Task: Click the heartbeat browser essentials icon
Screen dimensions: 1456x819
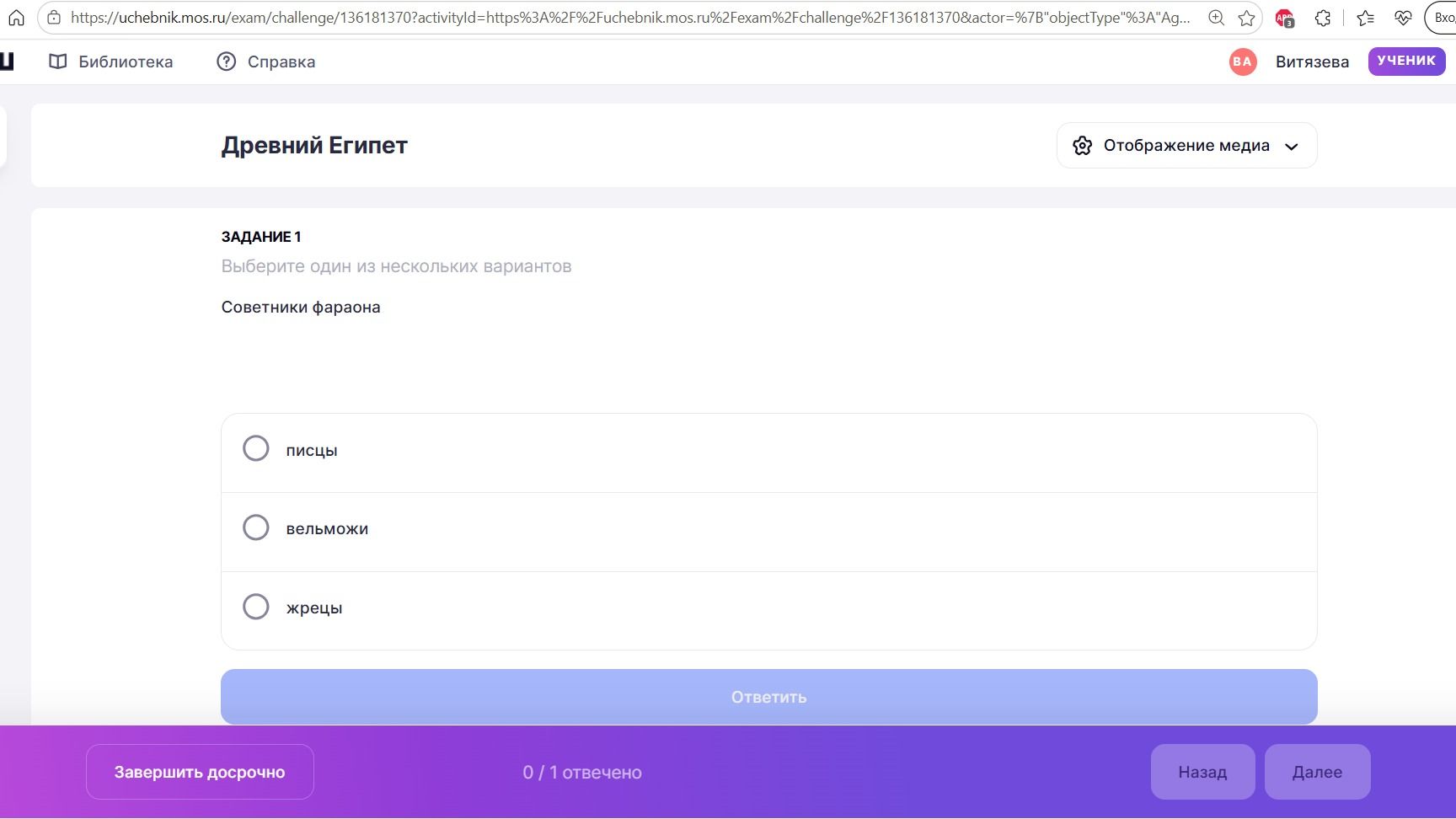Action: [1403, 17]
